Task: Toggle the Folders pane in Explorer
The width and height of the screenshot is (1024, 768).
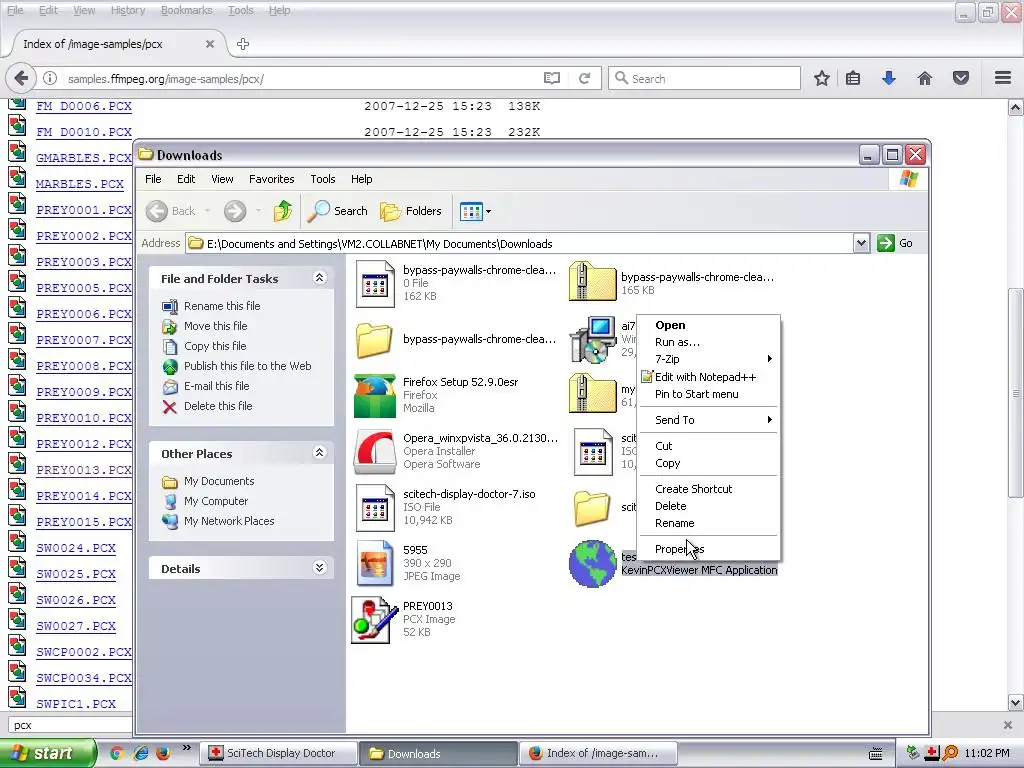Action: (411, 211)
